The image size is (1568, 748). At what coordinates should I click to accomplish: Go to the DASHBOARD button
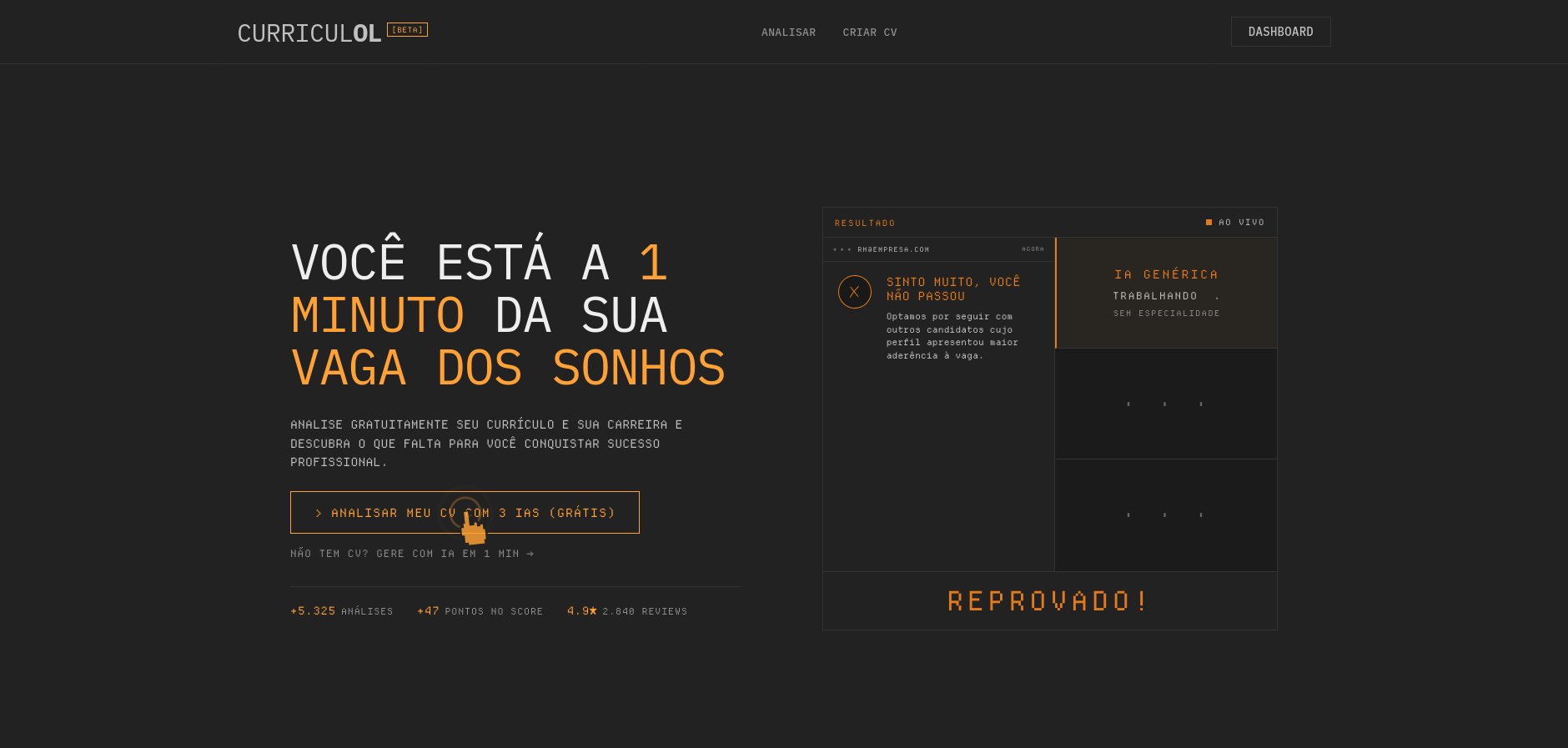[x=1280, y=32]
